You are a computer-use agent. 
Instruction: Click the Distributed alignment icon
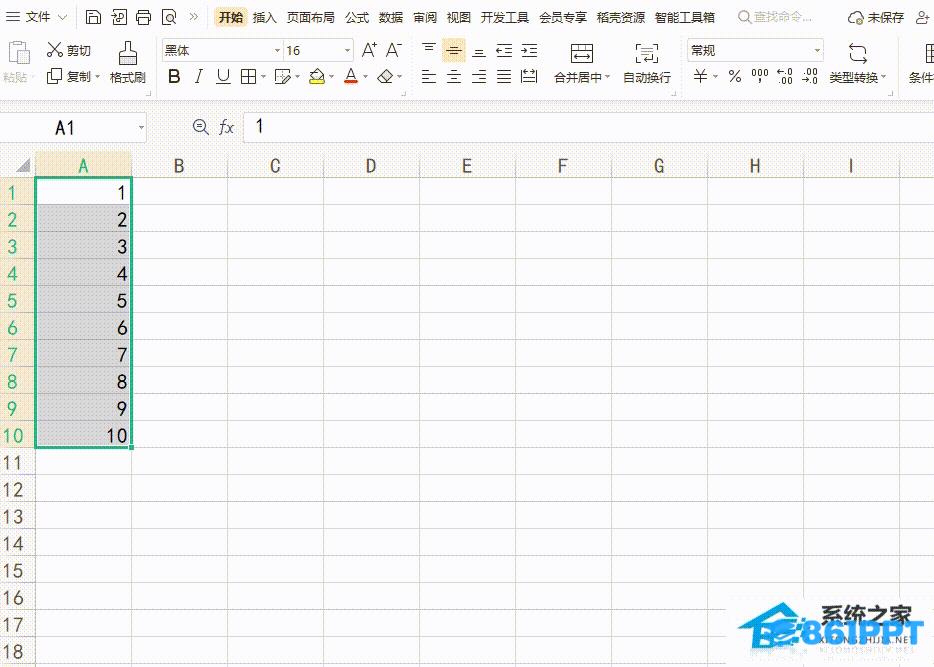pos(529,76)
